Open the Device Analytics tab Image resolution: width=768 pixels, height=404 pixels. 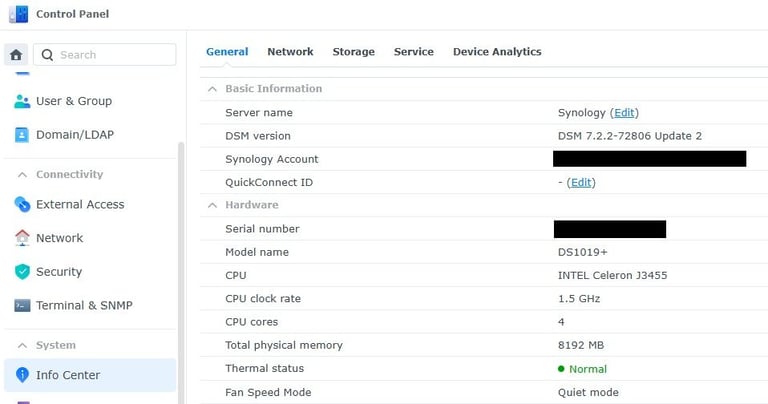497,51
